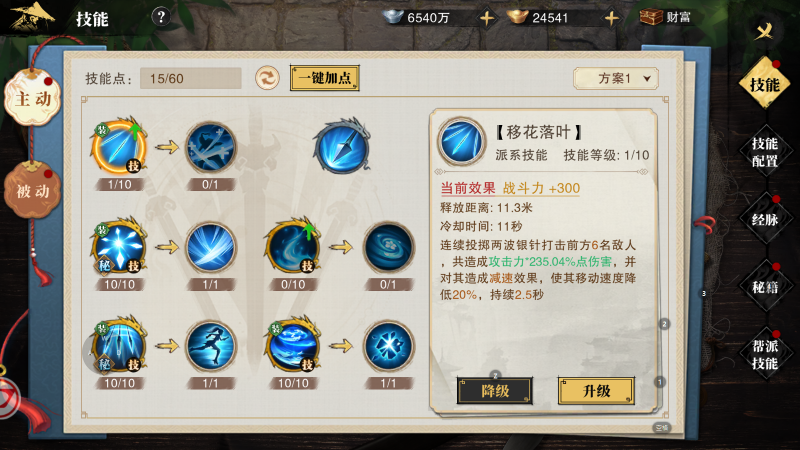The image size is (800, 450).
Task: Open the 财富 treasure chest
Action: pos(665,18)
